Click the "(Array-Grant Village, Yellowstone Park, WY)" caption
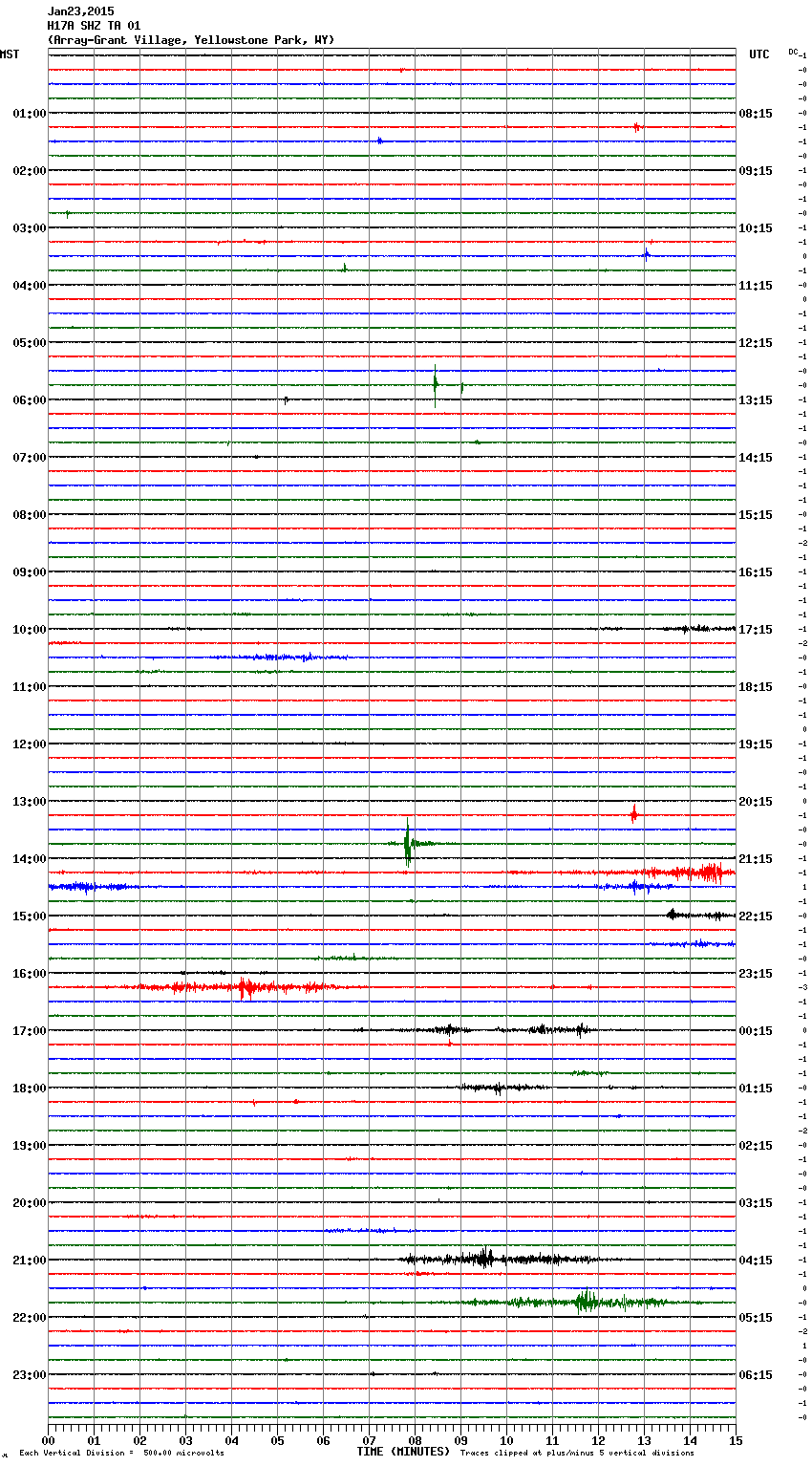812x1466 pixels. click(x=191, y=40)
